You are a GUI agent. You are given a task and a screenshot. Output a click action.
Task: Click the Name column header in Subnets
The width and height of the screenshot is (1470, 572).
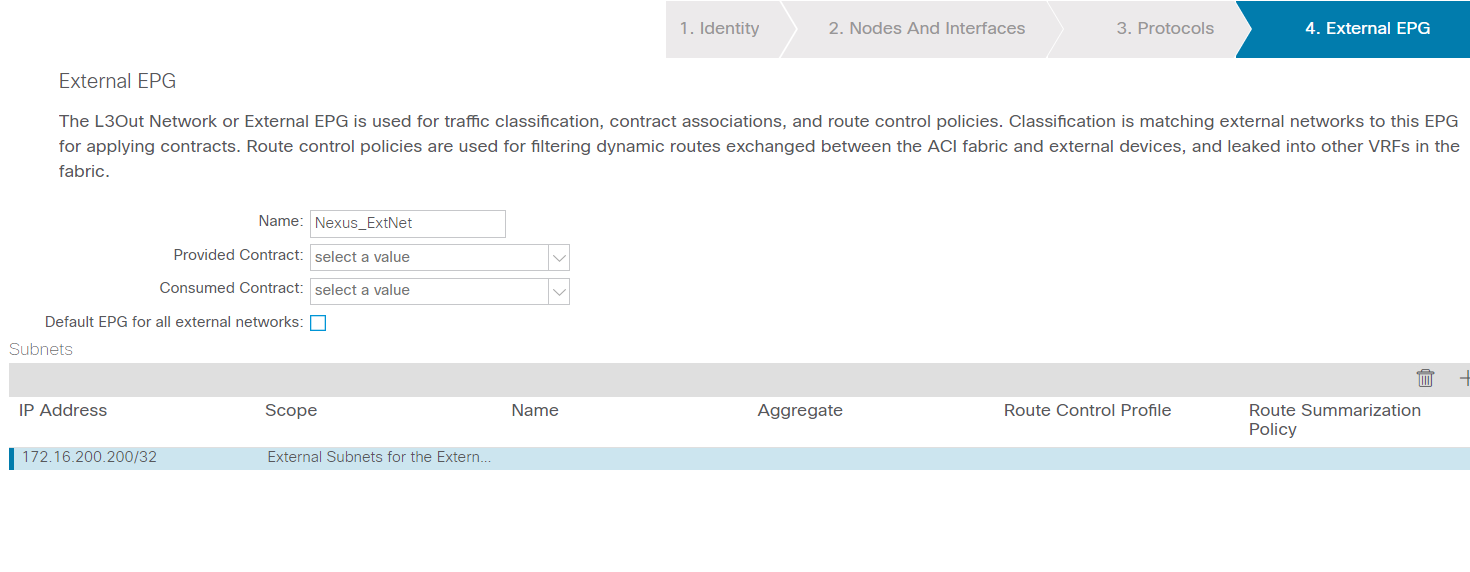click(535, 410)
